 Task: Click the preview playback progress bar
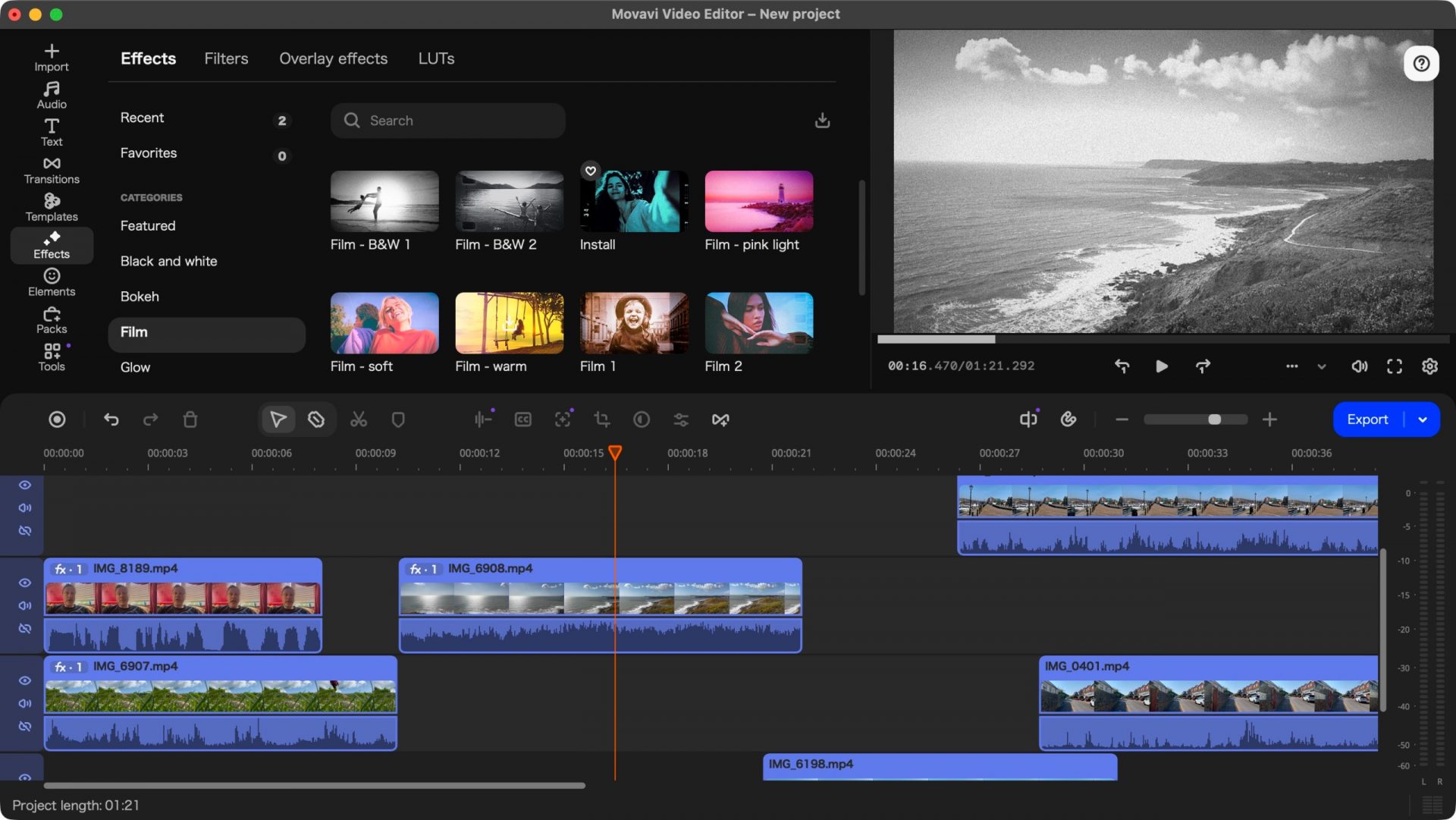(1163, 339)
